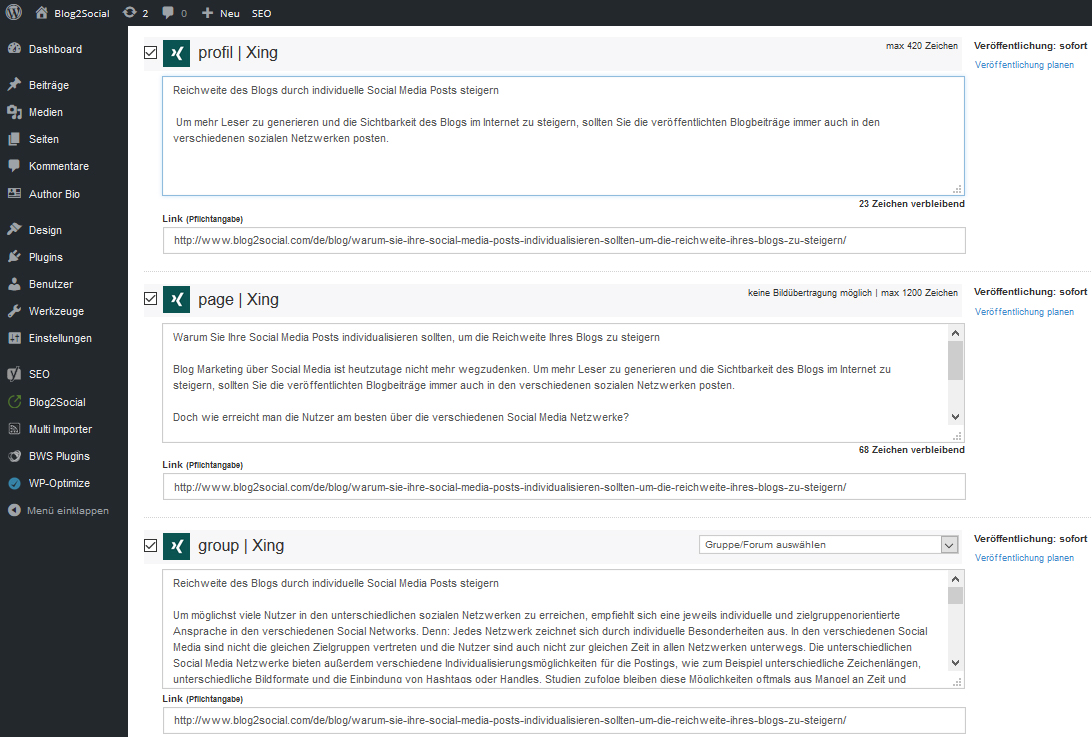The image size is (1092, 737).
Task: Uncheck the page | Xing checkbox
Action: coord(150,299)
